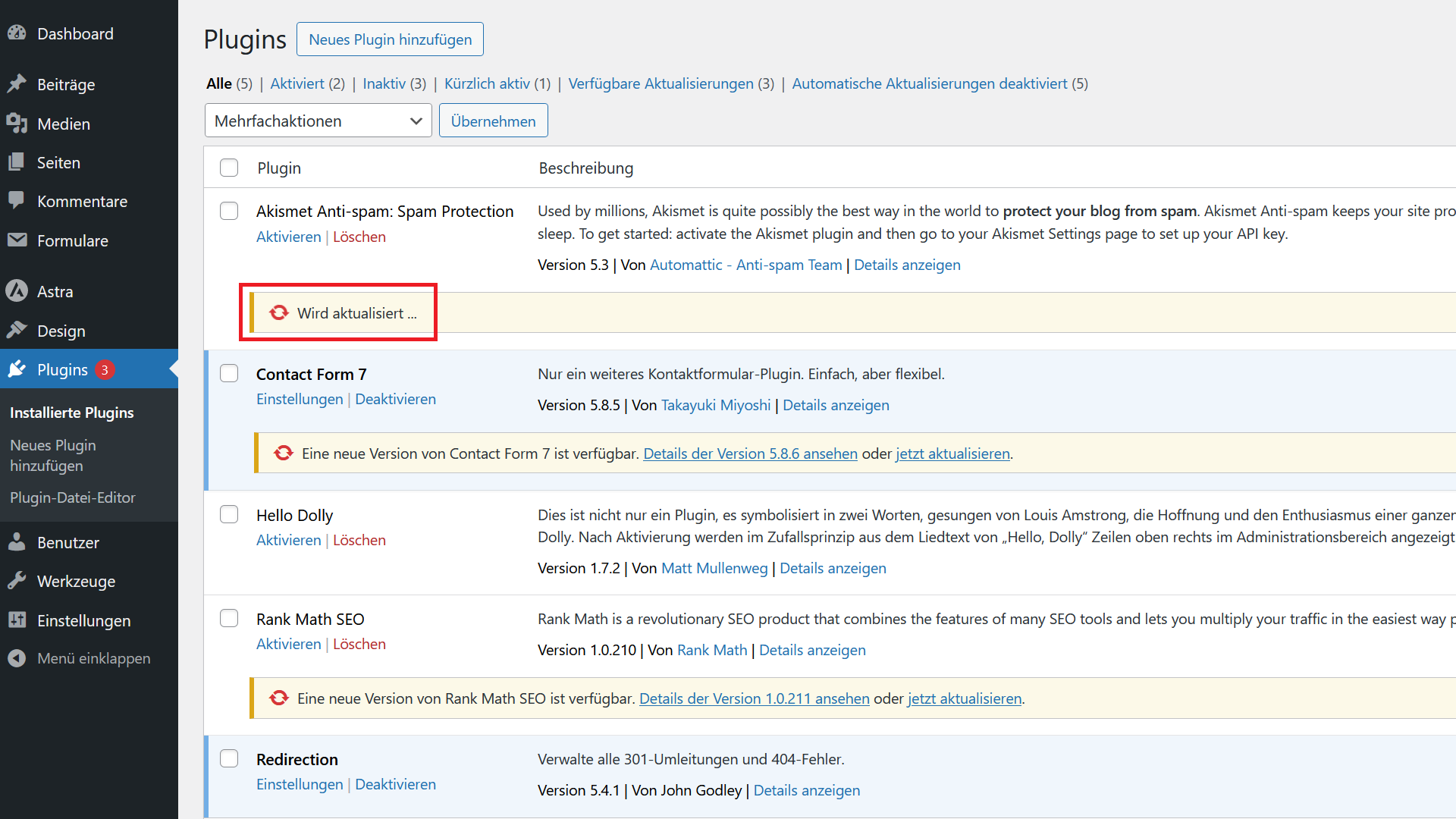Screen dimensions: 1456x819
Task: Click the update icon in Akismet updating notice
Action: [279, 312]
